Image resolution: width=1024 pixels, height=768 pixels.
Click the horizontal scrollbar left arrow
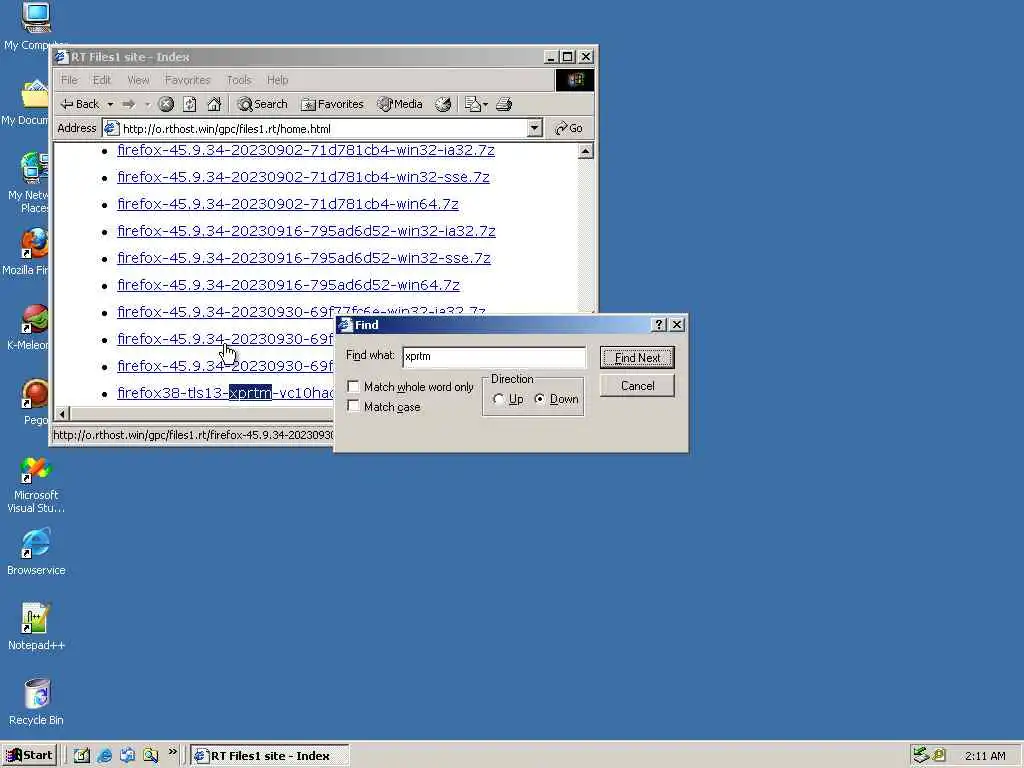pyautogui.click(x=63, y=413)
